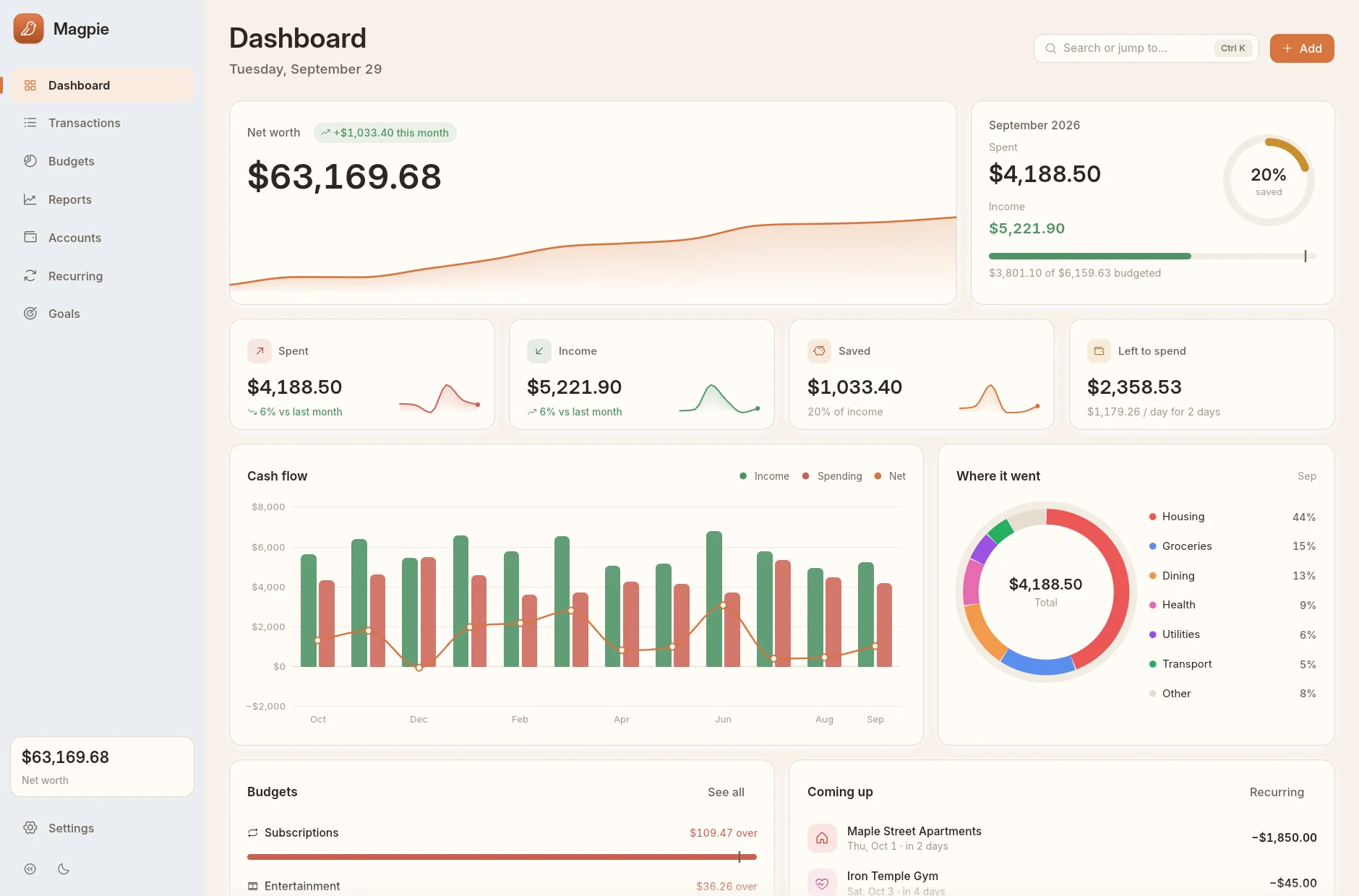Click See all in Budgets card
This screenshot has width=1359, height=896.
pyautogui.click(x=726, y=792)
